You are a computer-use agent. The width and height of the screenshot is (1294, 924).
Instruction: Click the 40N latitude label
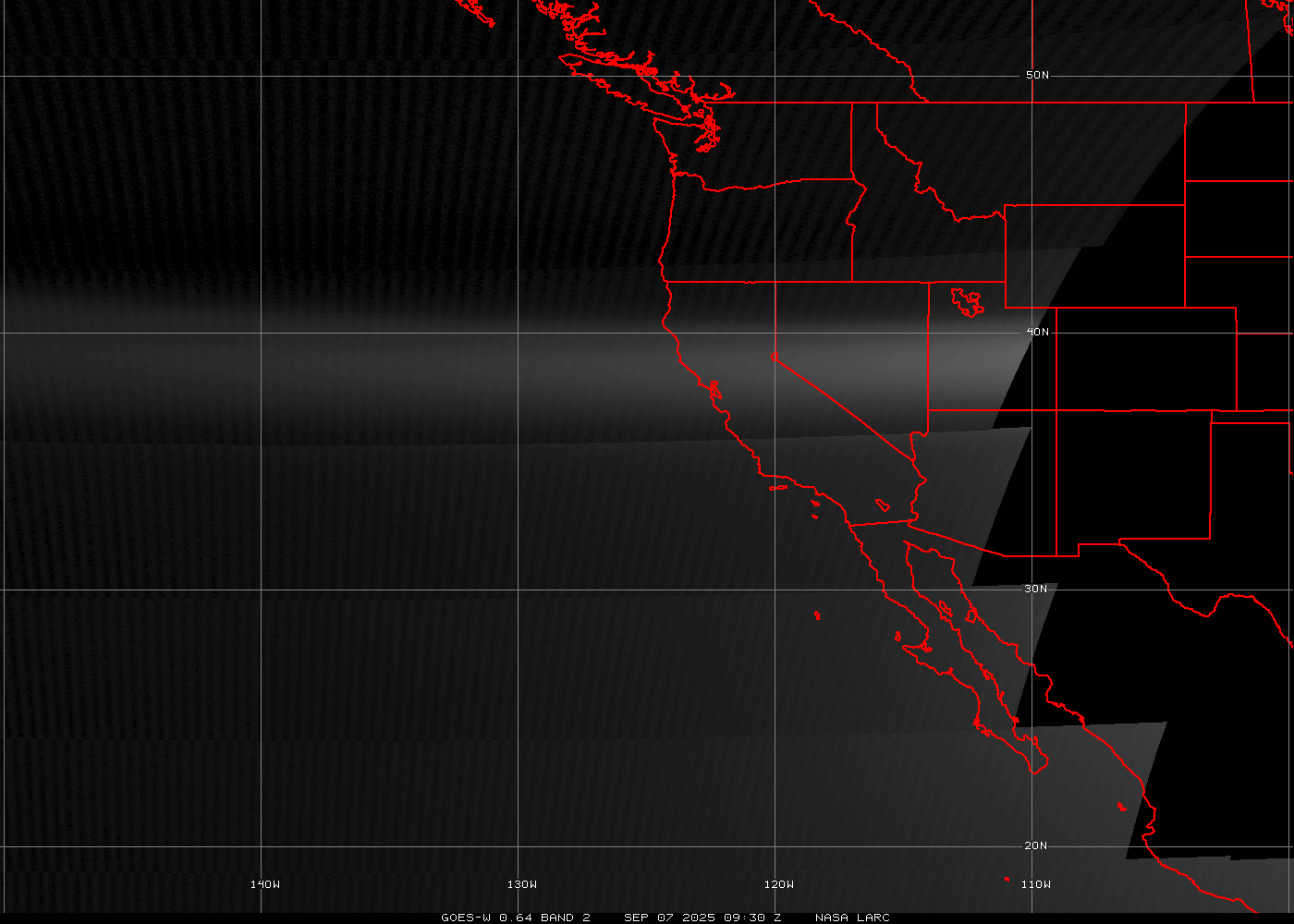(1037, 332)
